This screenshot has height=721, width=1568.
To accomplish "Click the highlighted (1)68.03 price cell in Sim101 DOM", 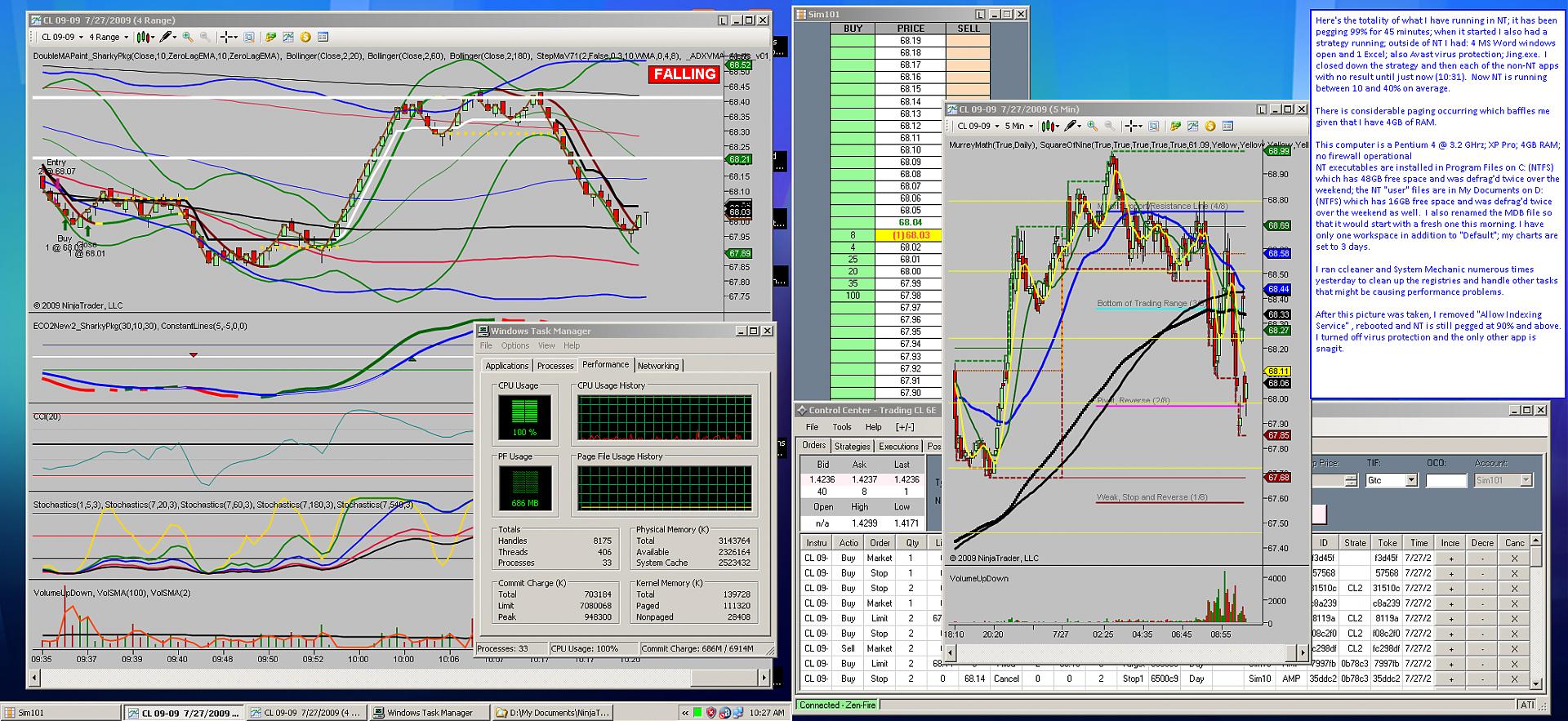I will click(911, 235).
